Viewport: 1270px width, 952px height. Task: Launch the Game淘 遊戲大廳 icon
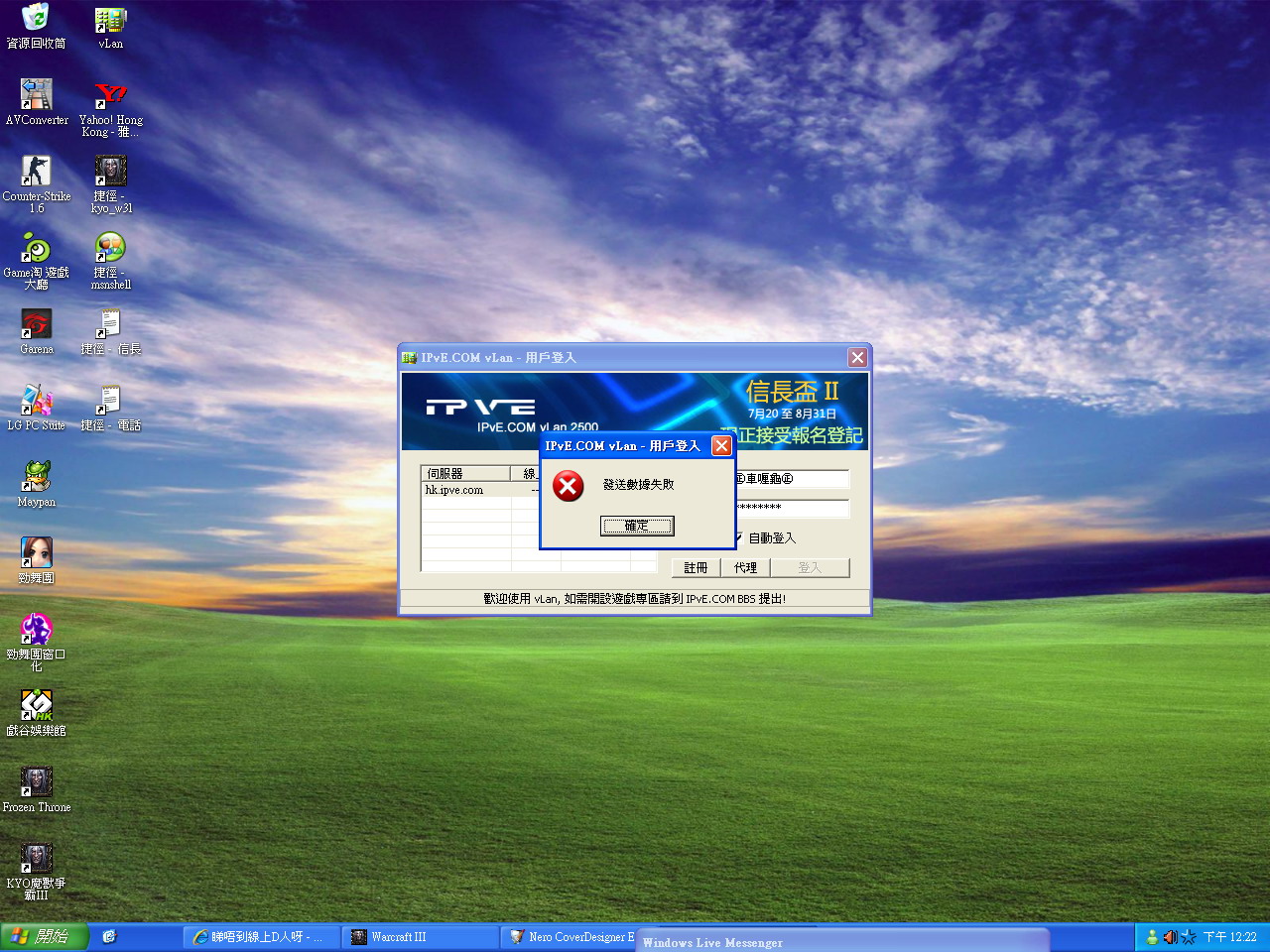coord(37,262)
